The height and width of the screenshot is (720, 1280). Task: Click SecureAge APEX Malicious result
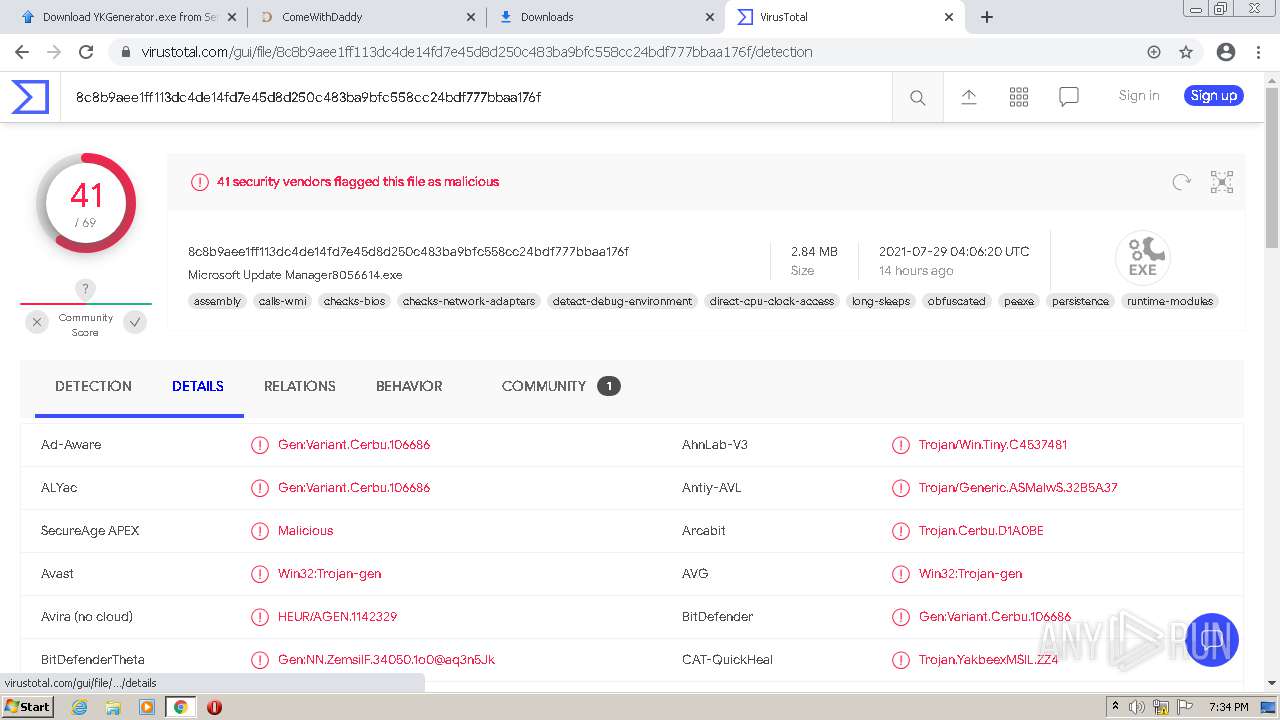point(306,530)
